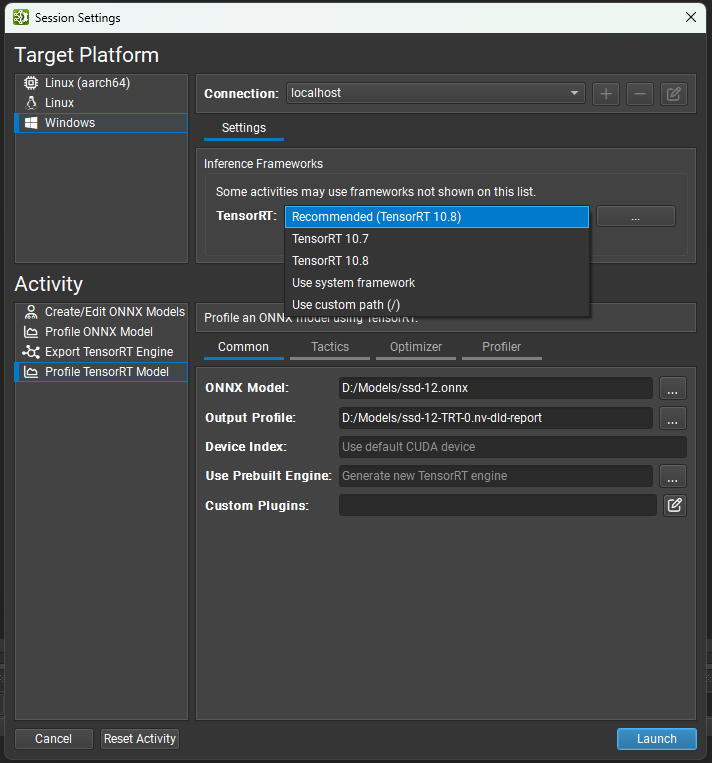Select Use custom path option
The width and height of the screenshot is (712, 763).
pos(346,305)
